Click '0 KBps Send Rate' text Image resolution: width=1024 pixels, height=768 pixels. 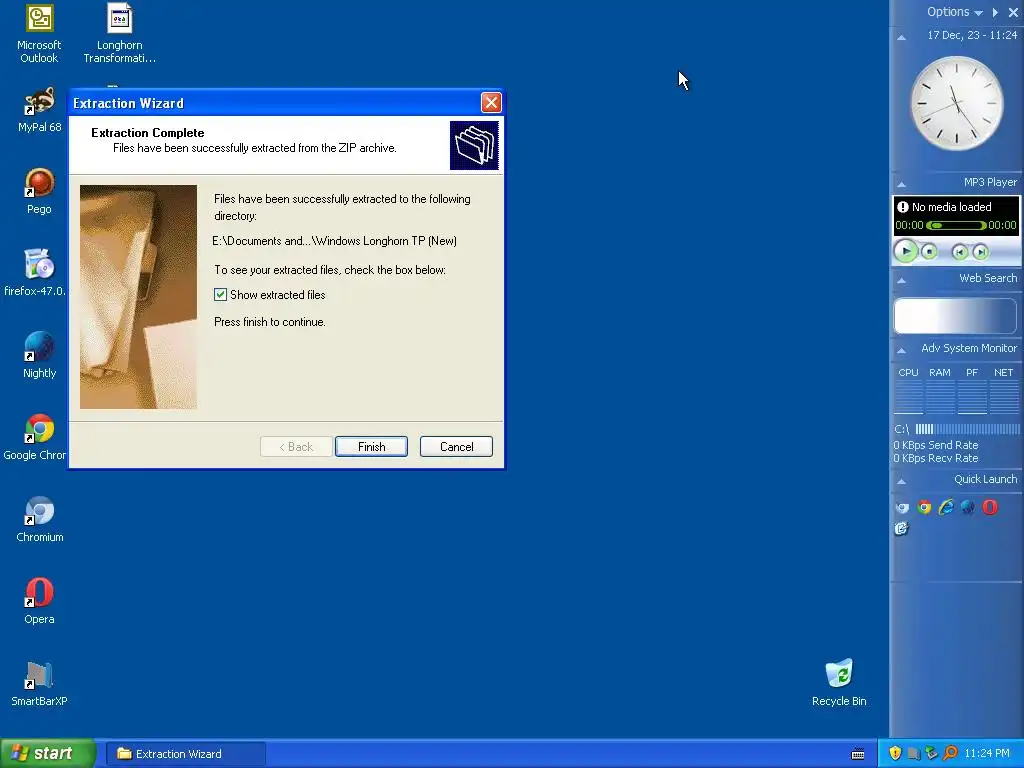tap(936, 445)
